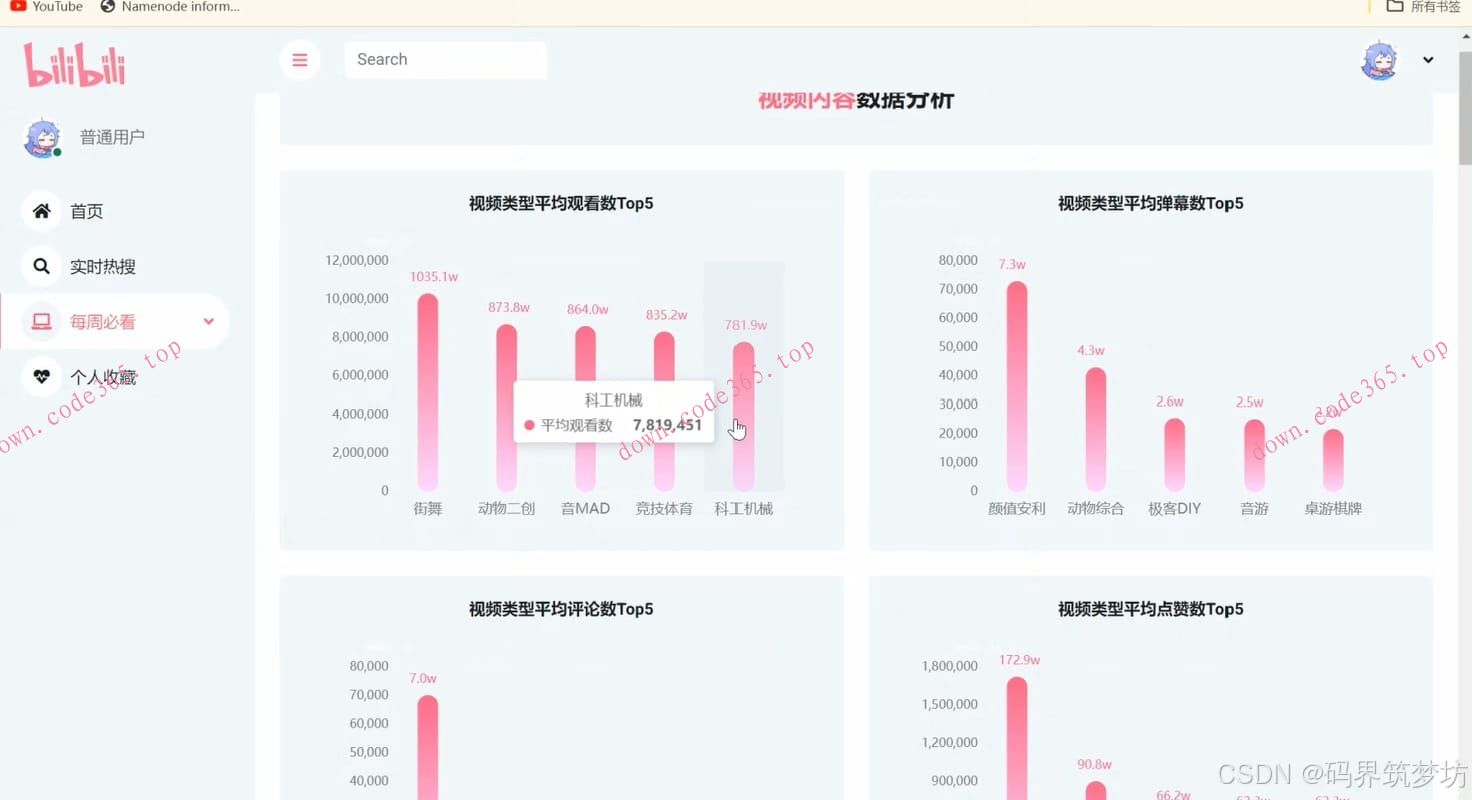The width and height of the screenshot is (1472, 800).
Task: Expand the 每周必看 submenu chevron
Action: click(209, 322)
